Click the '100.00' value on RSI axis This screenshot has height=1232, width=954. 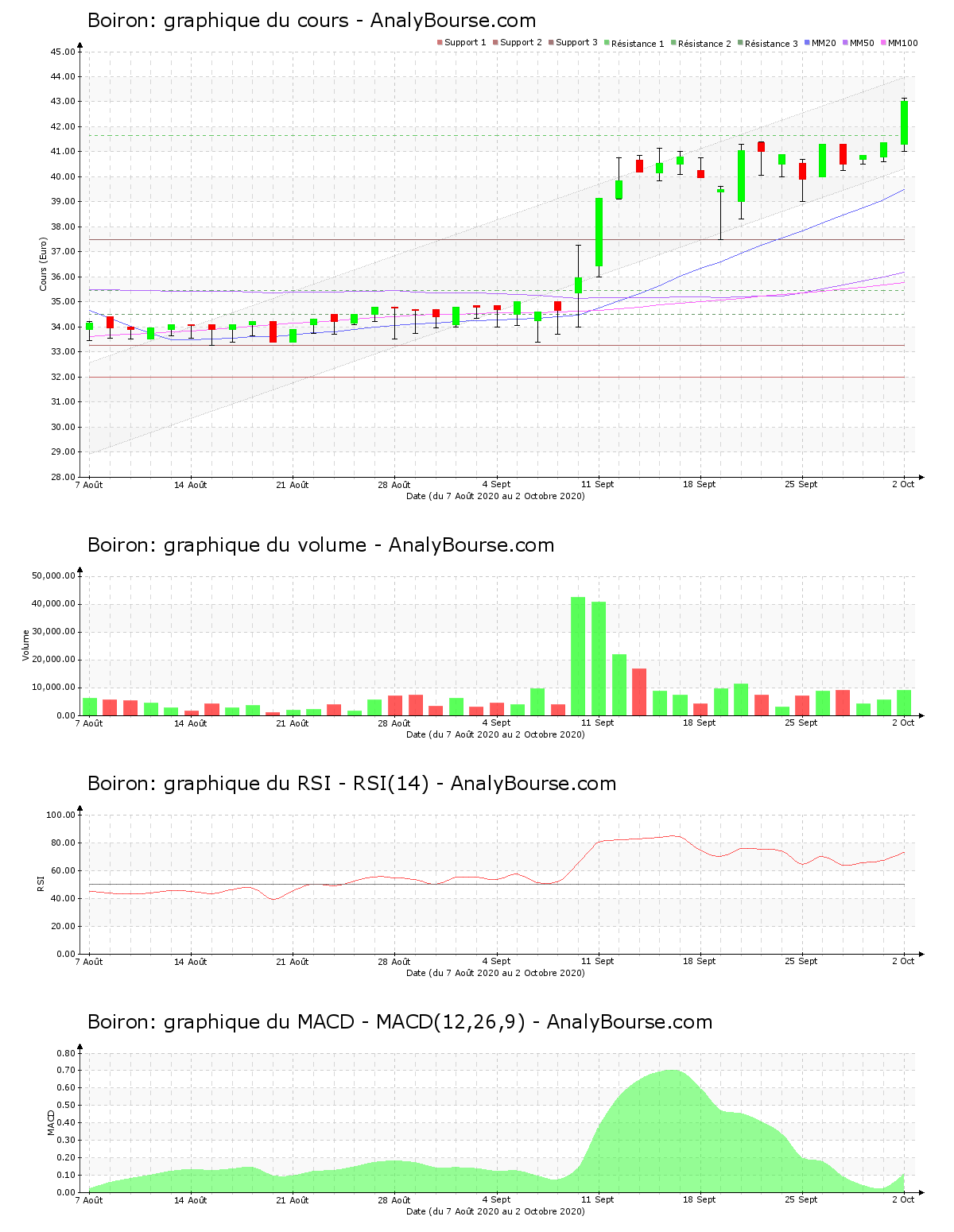coord(61,815)
